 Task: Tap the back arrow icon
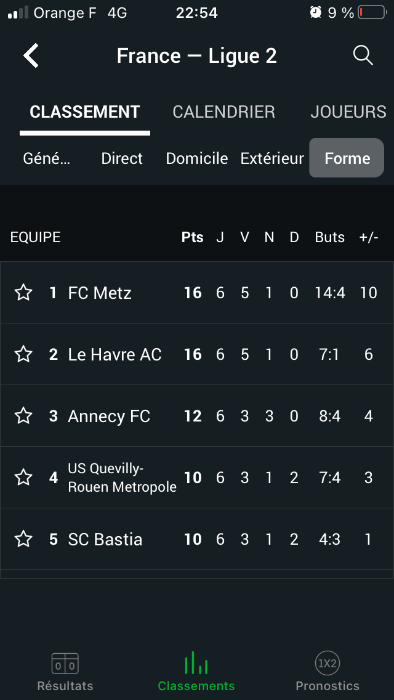point(31,56)
